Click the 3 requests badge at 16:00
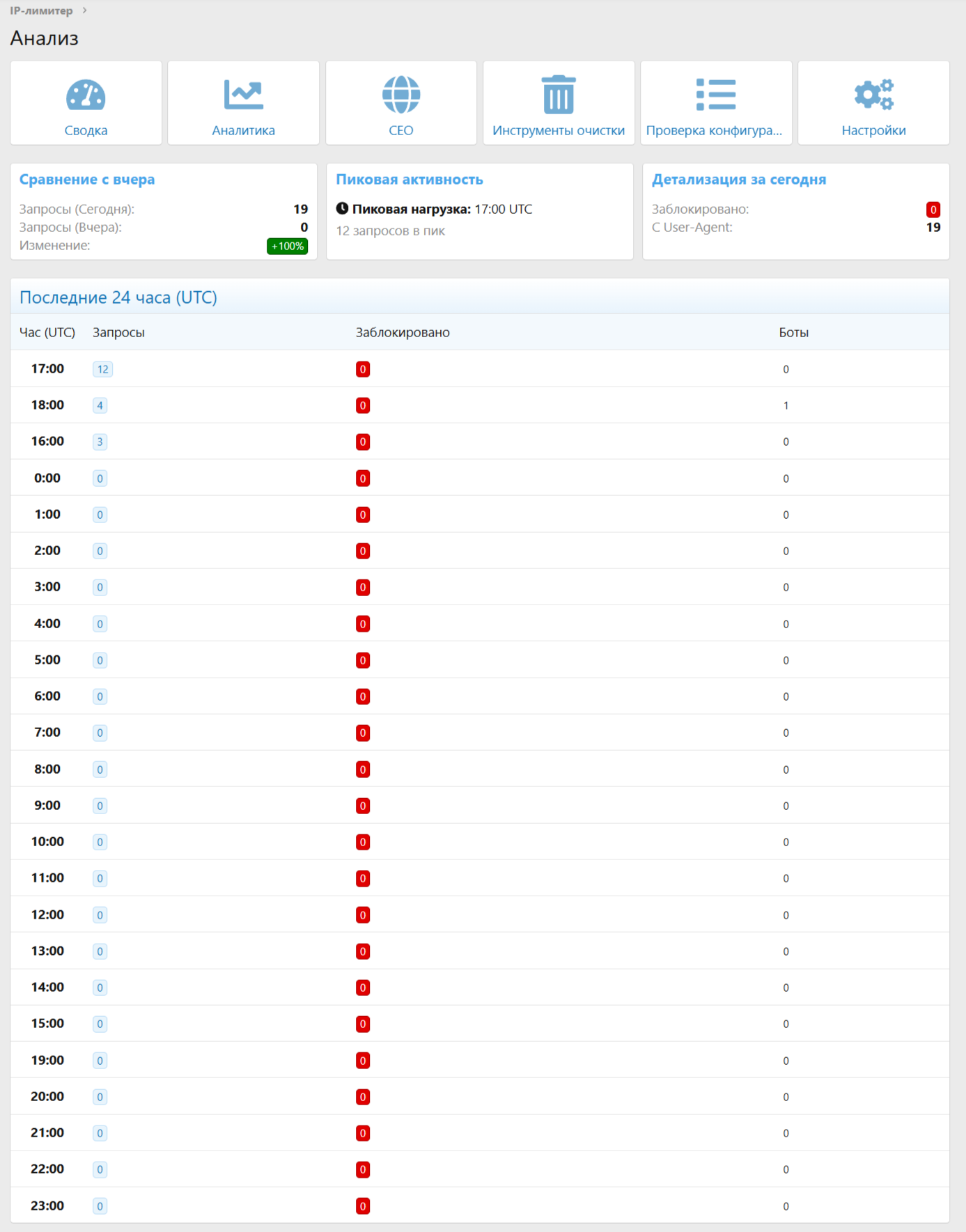 tap(100, 442)
